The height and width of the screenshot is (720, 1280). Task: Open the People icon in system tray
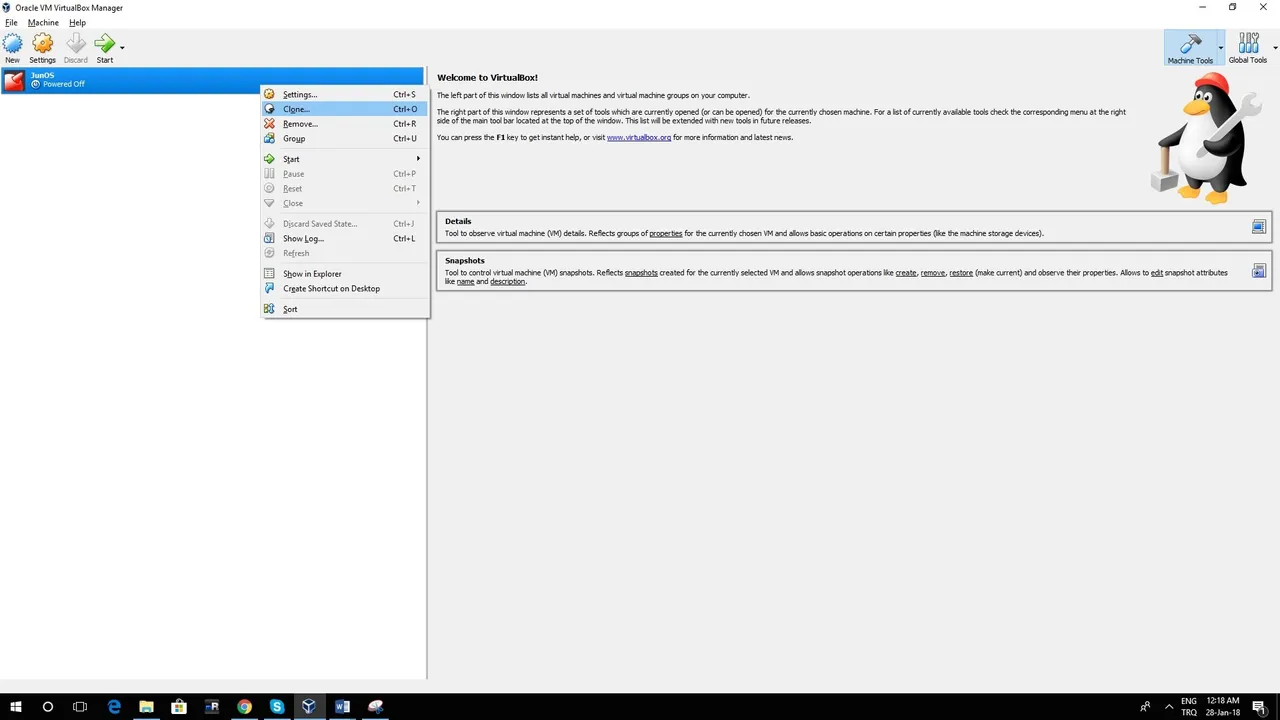coord(1145,706)
